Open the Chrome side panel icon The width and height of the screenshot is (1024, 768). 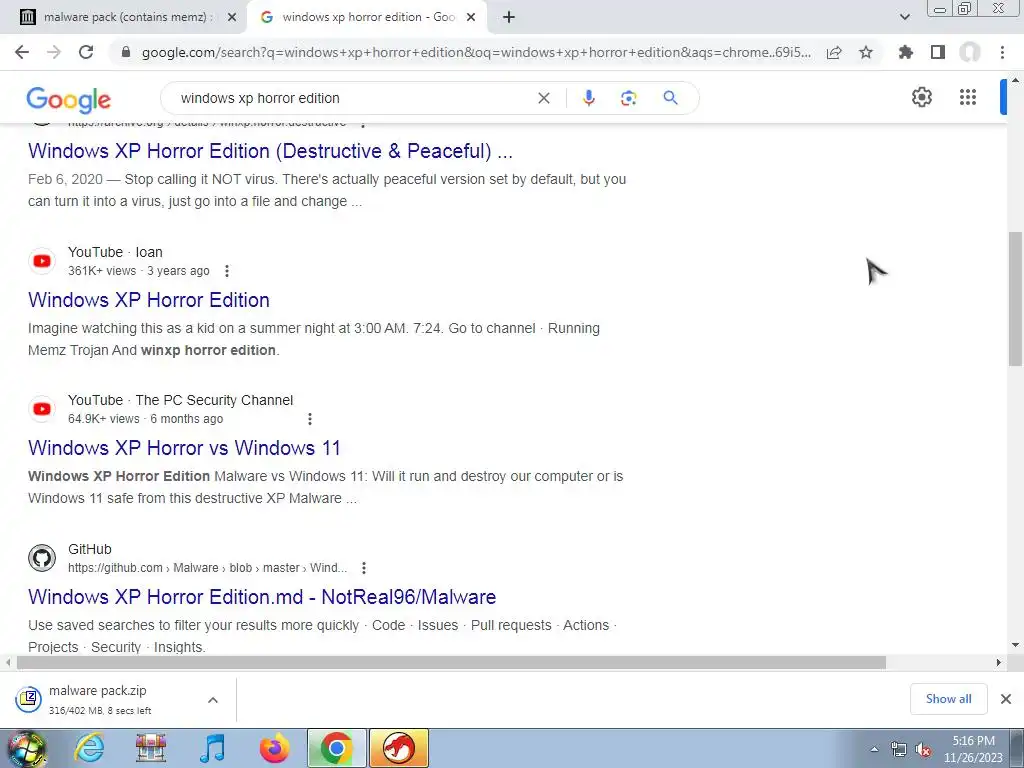938,52
